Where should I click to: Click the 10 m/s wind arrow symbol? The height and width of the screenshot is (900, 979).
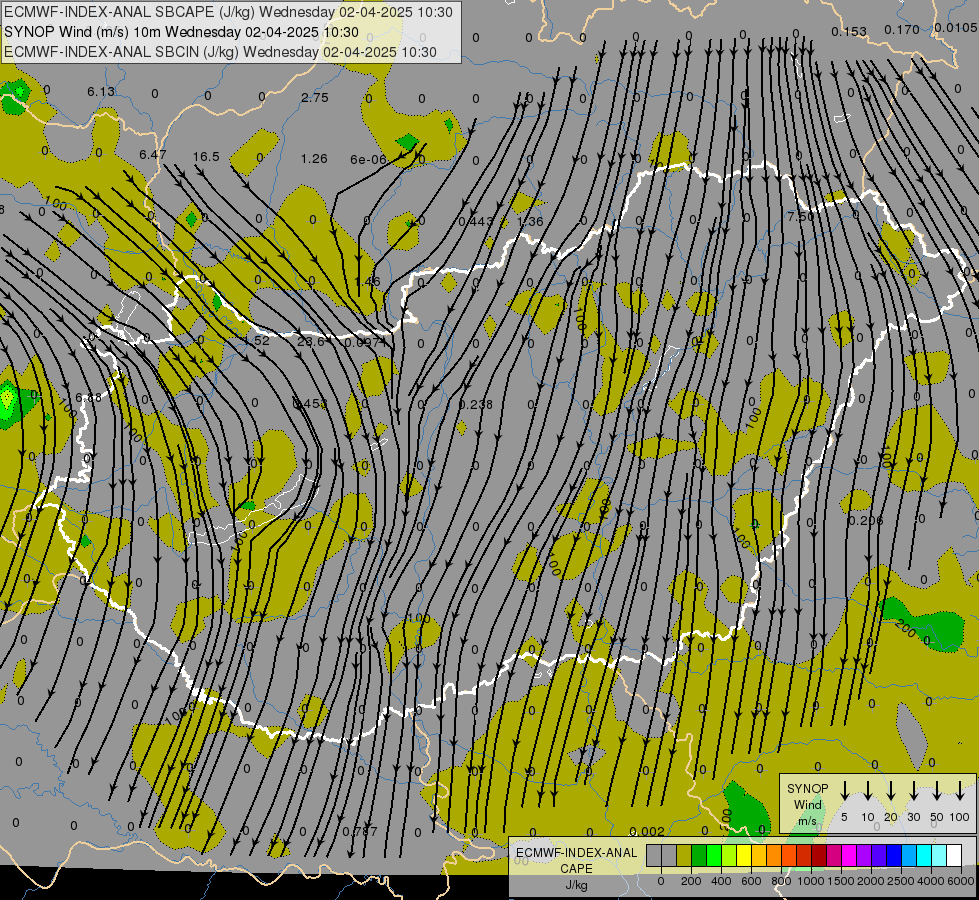coord(867,790)
